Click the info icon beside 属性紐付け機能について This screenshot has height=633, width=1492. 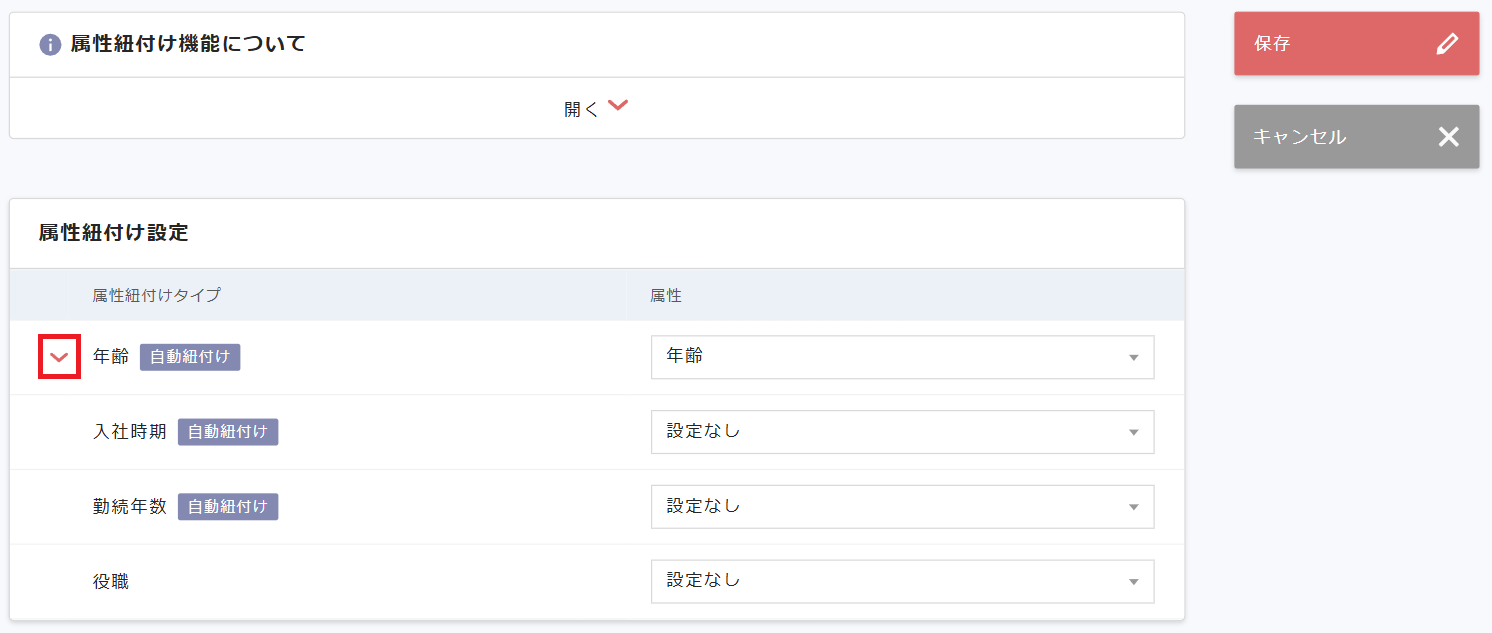(x=49, y=44)
